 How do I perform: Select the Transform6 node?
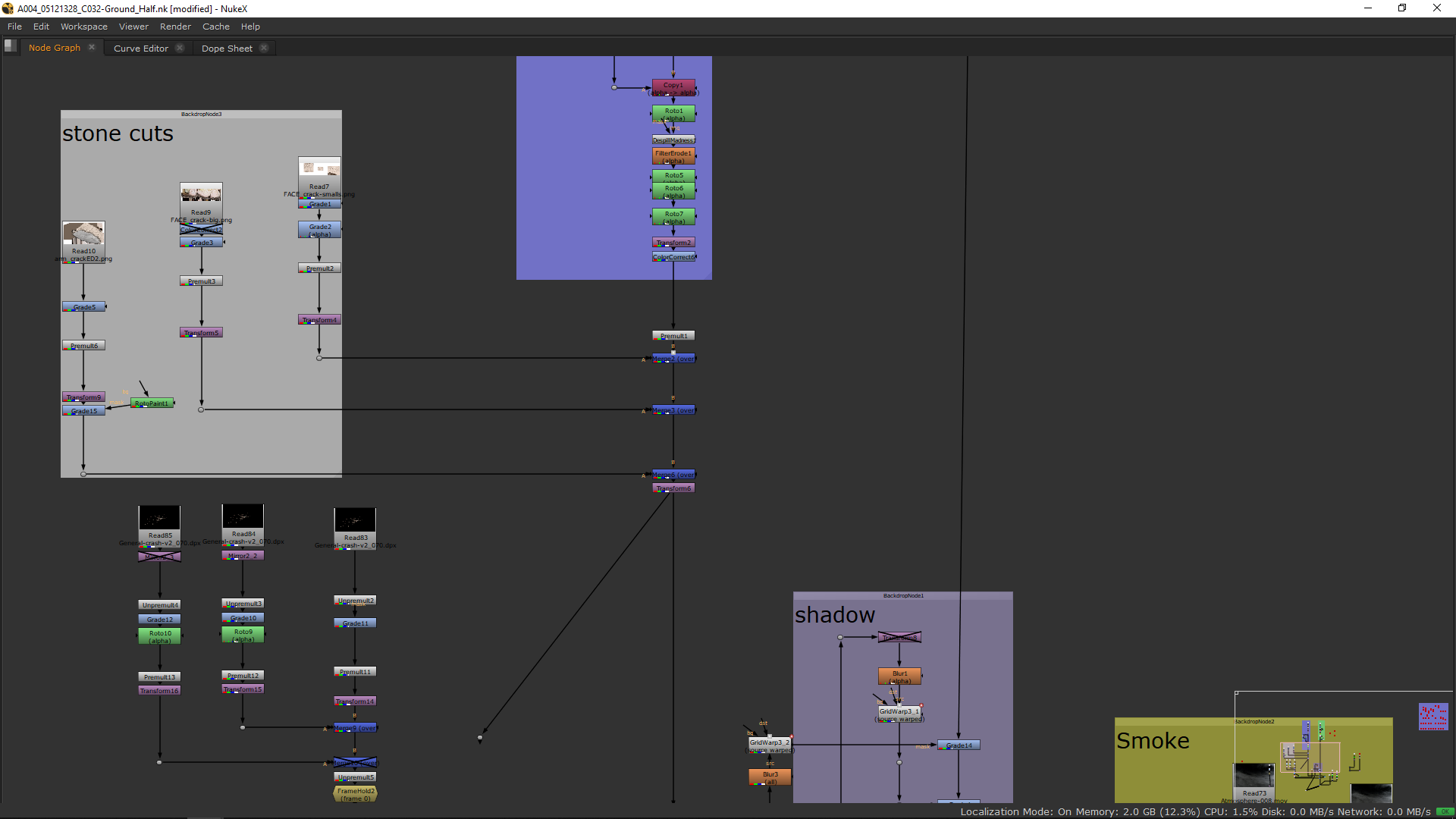tap(673, 488)
